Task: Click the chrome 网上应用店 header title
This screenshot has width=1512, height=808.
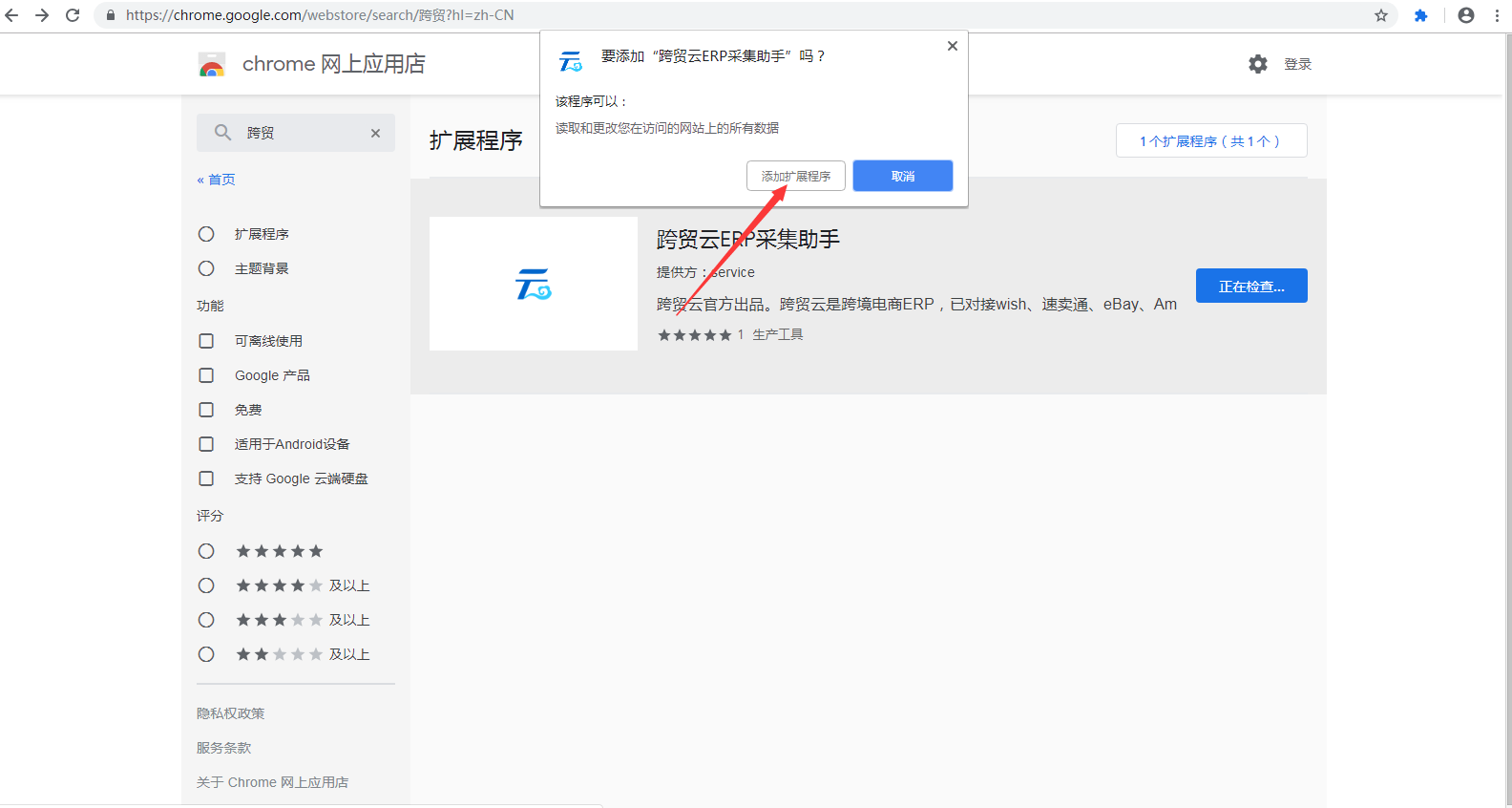Action: pos(334,64)
